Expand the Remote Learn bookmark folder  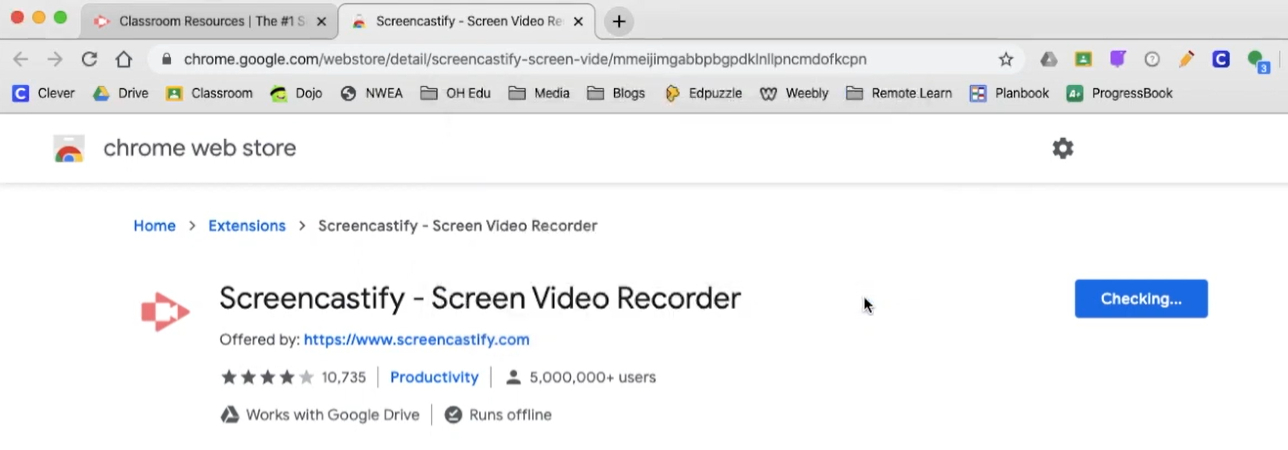click(899, 93)
